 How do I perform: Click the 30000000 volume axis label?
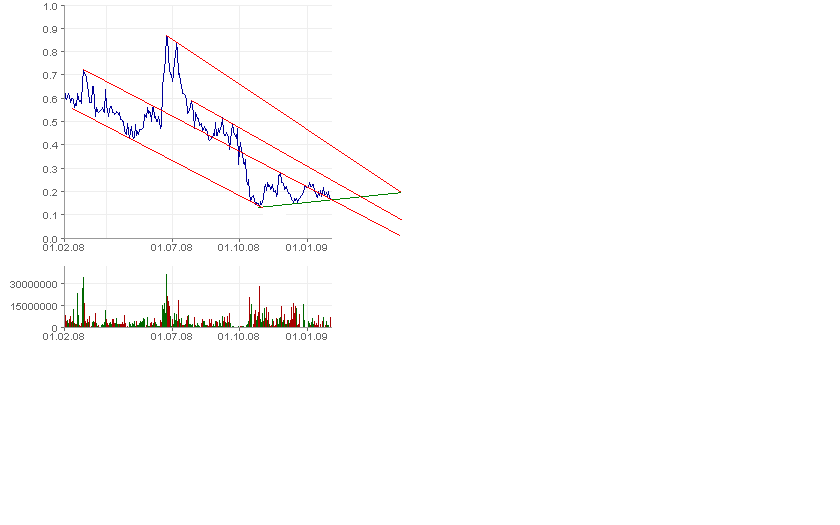pos(33,284)
